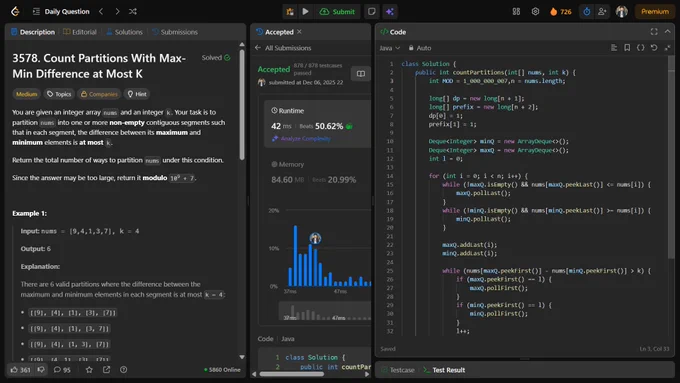Click the Solved check status
Viewport: 680px width, 383px height.
[x=216, y=58]
